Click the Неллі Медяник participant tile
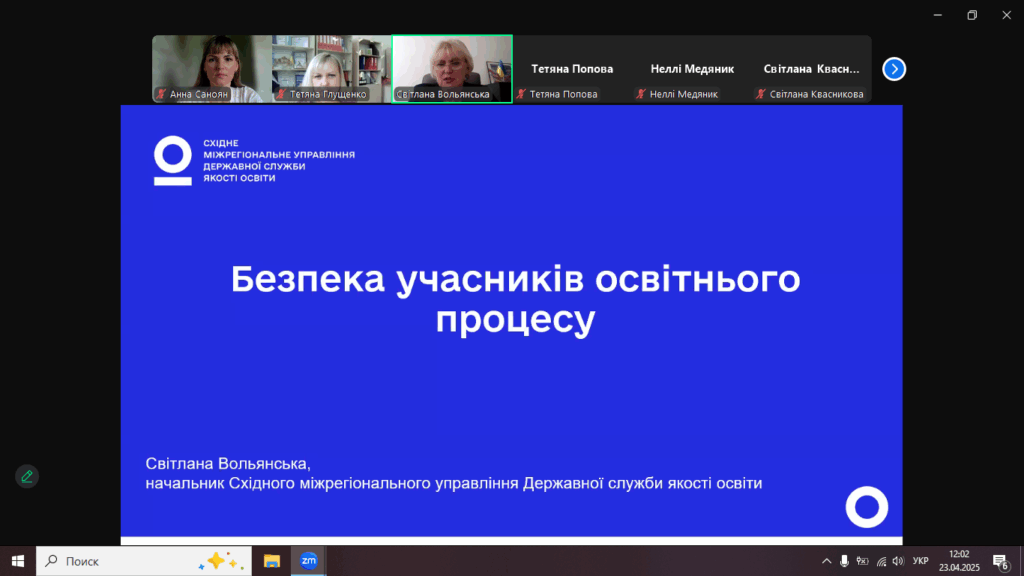This screenshot has height=576, width=1024. [x=692, y=69]
